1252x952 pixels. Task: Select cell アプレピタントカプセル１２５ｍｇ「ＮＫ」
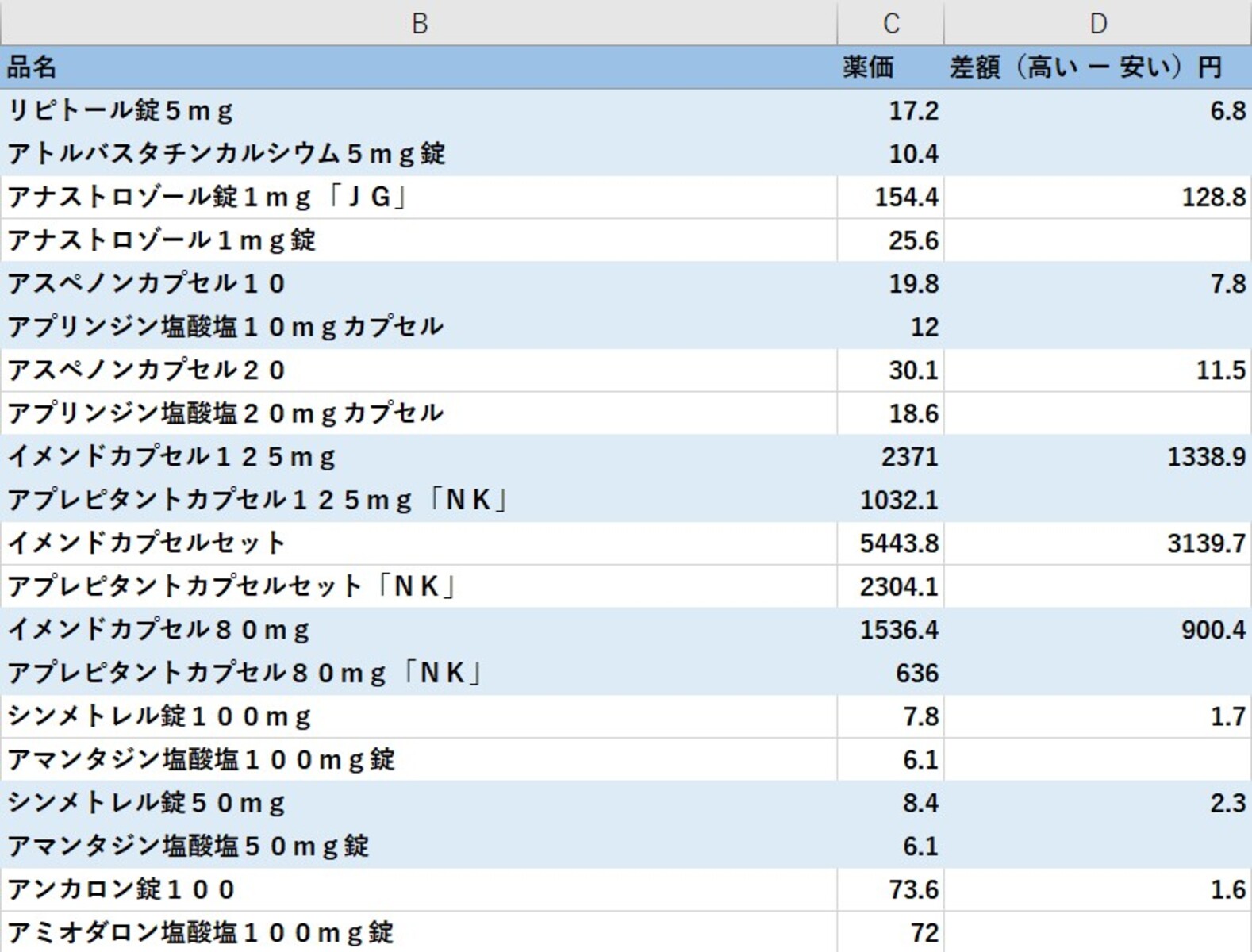pyautogui.click(x=419, y=500)
